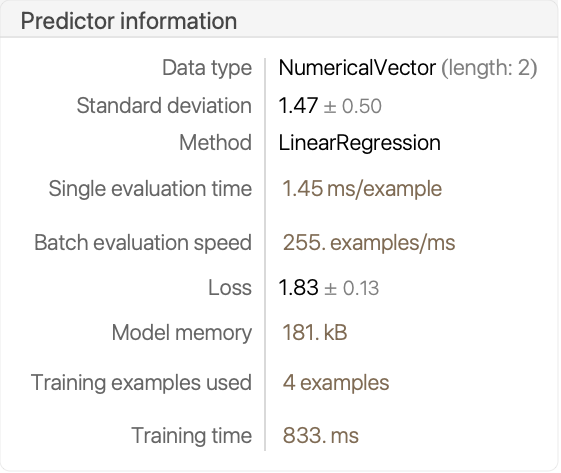The height and width of the screenshot is (473, 561).
Task: Select the Standard deviation label
Action: 164,106
